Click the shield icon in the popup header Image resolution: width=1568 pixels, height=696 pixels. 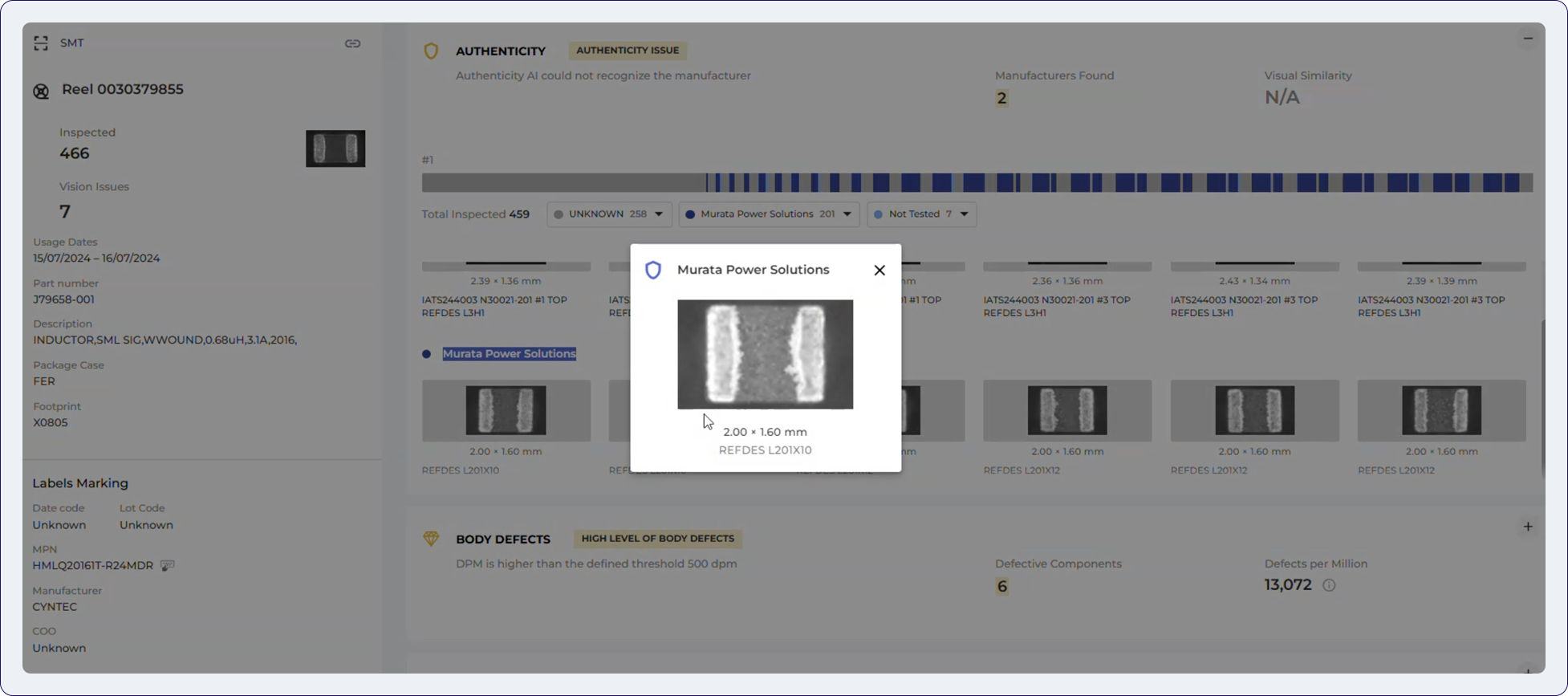tap(653, 271)
